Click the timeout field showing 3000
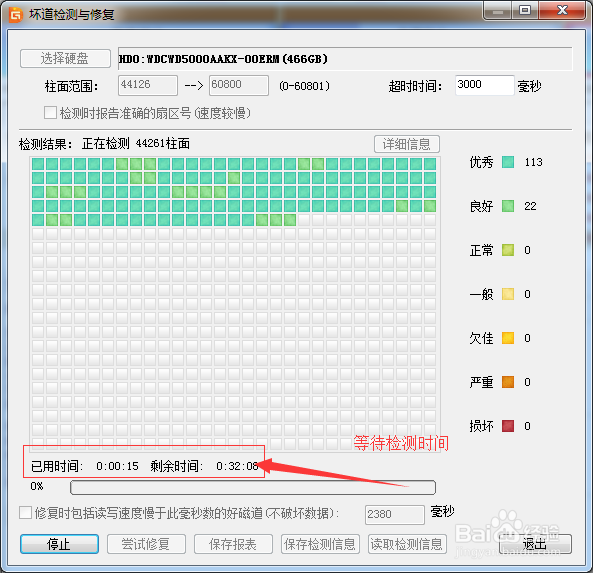This screenshot has width=593, height=573. point(484,85)
